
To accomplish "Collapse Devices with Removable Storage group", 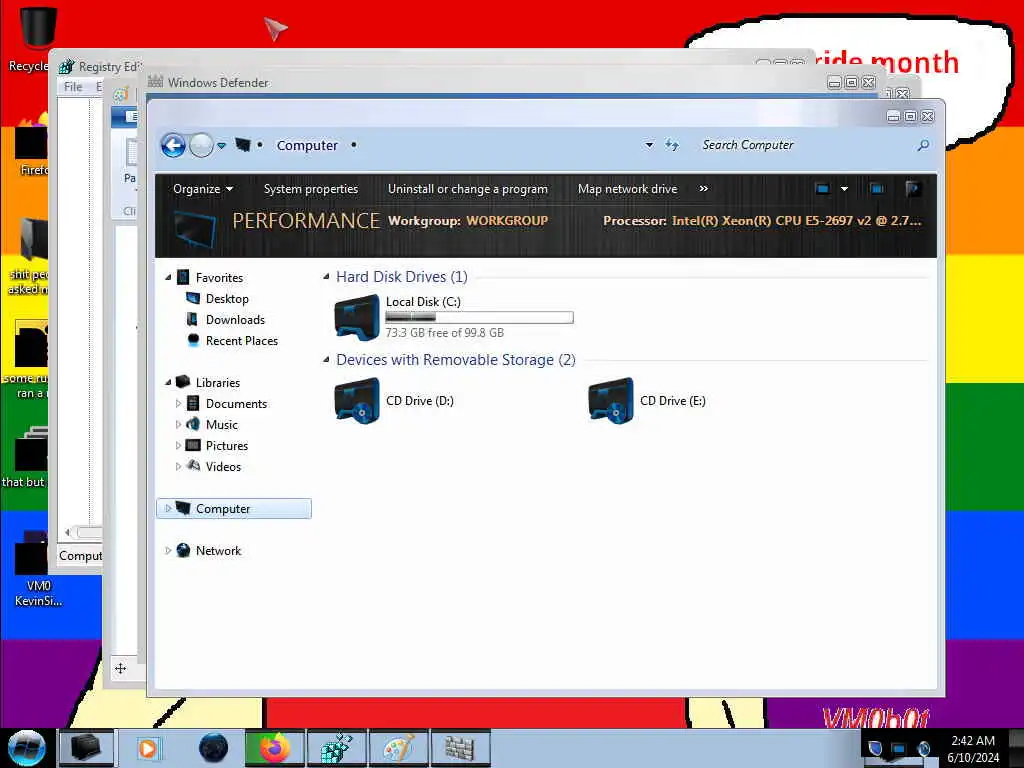I will pyautogui.click(x=326, y=359).
